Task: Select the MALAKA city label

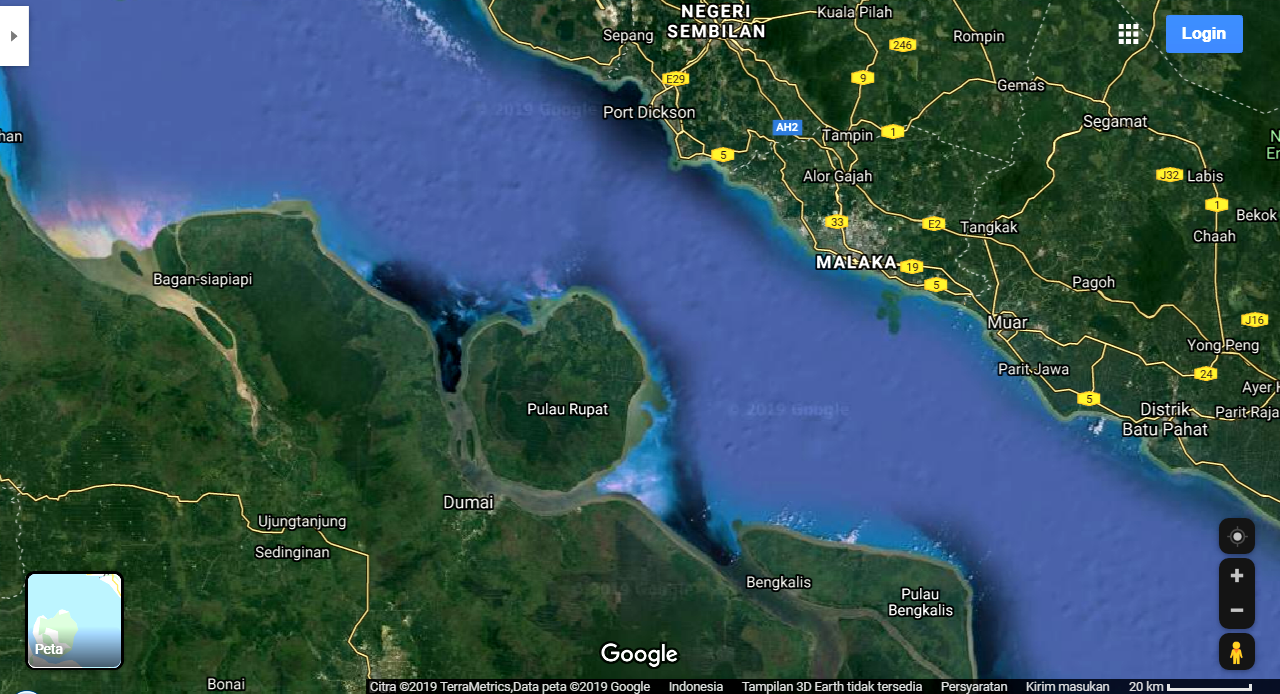Action: click(x=857, y=262)
